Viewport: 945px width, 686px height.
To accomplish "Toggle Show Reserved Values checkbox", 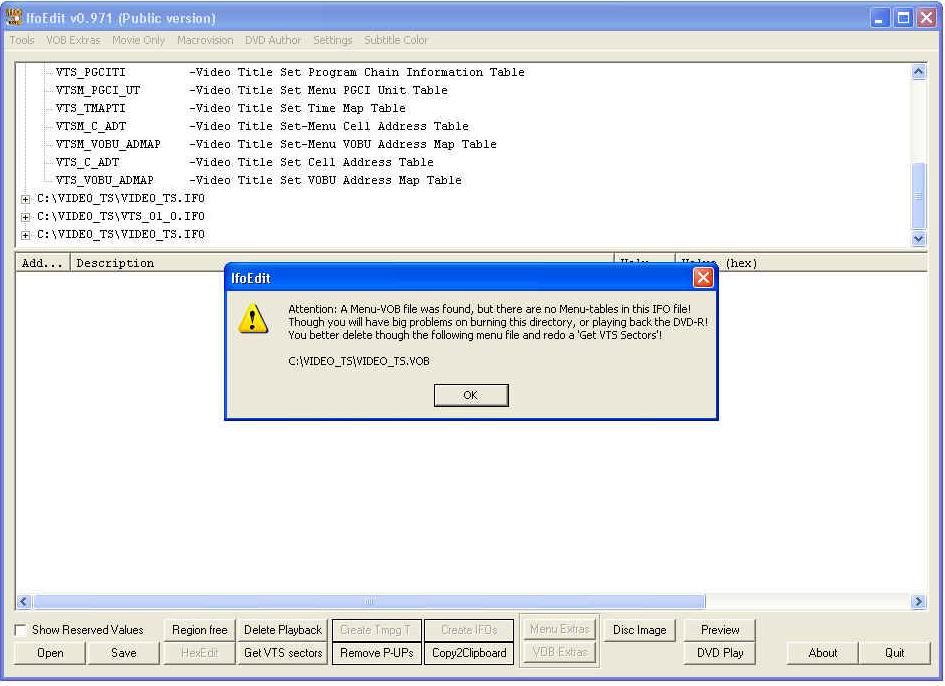I will 20,630.
